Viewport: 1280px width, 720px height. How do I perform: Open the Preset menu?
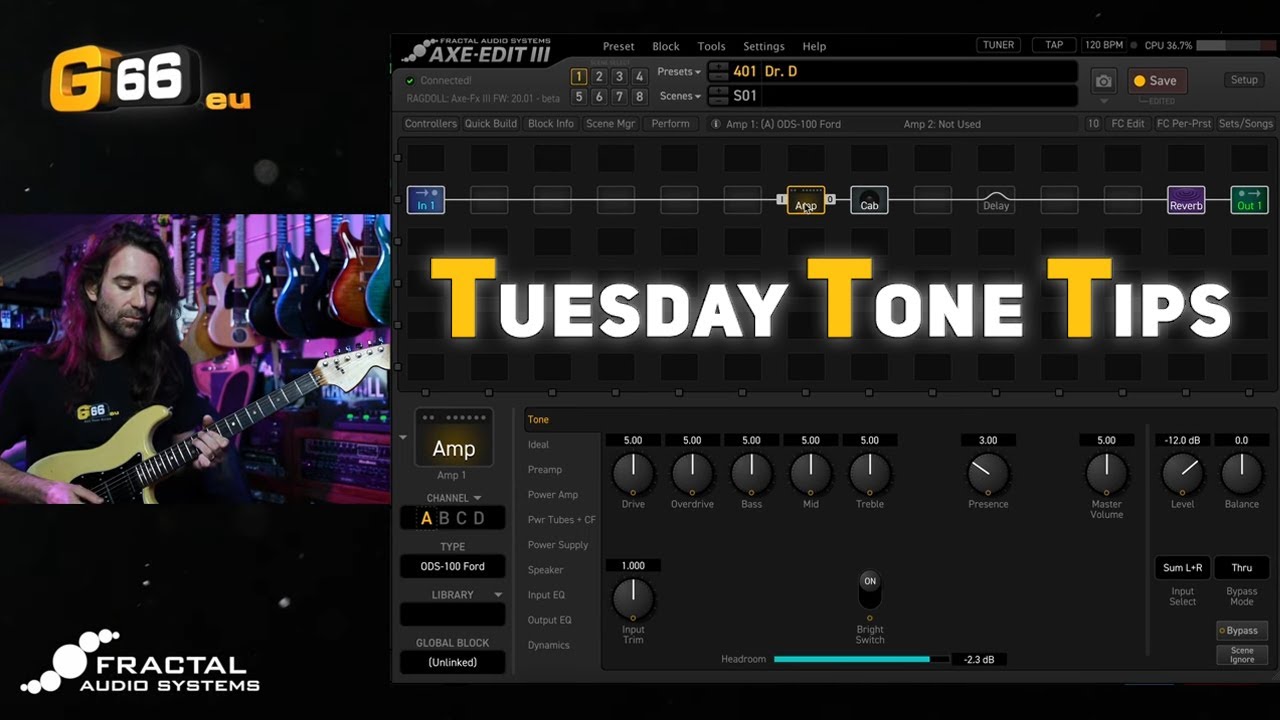618,46
